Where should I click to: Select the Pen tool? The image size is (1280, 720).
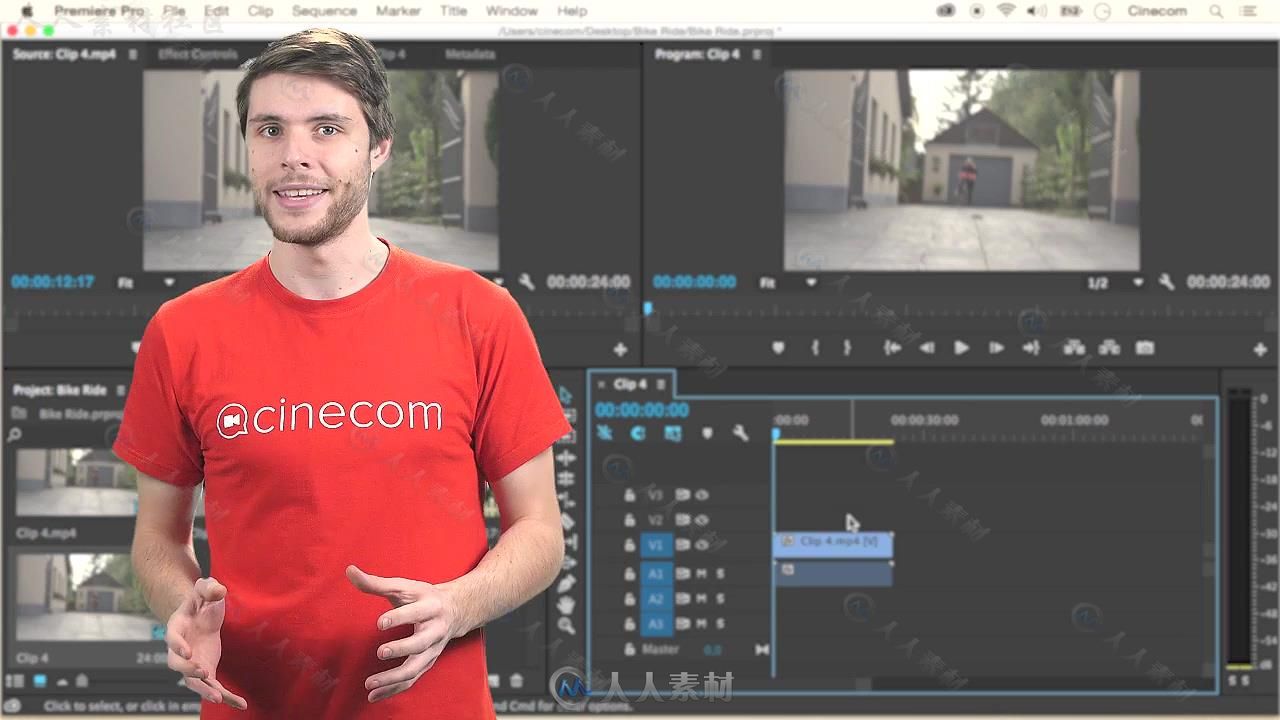point(566,583)
